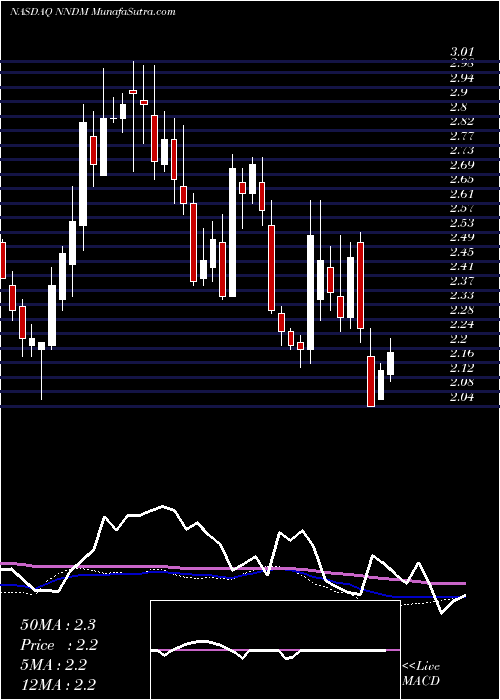The image size is (500, 700).
Task: Click inside the MACD inset chart box
Action: [x=275, y=650]
